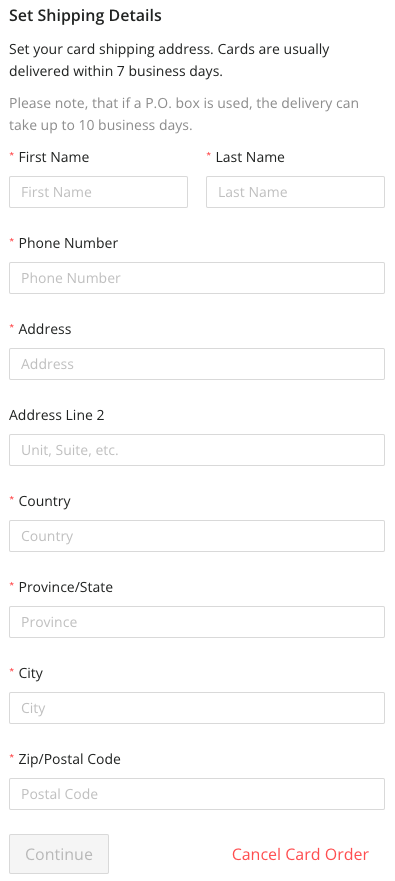Viewport: 395px width, 881px height.
Task: Activate the Unit, Suite, etc. field
Action: coord(197,450)
